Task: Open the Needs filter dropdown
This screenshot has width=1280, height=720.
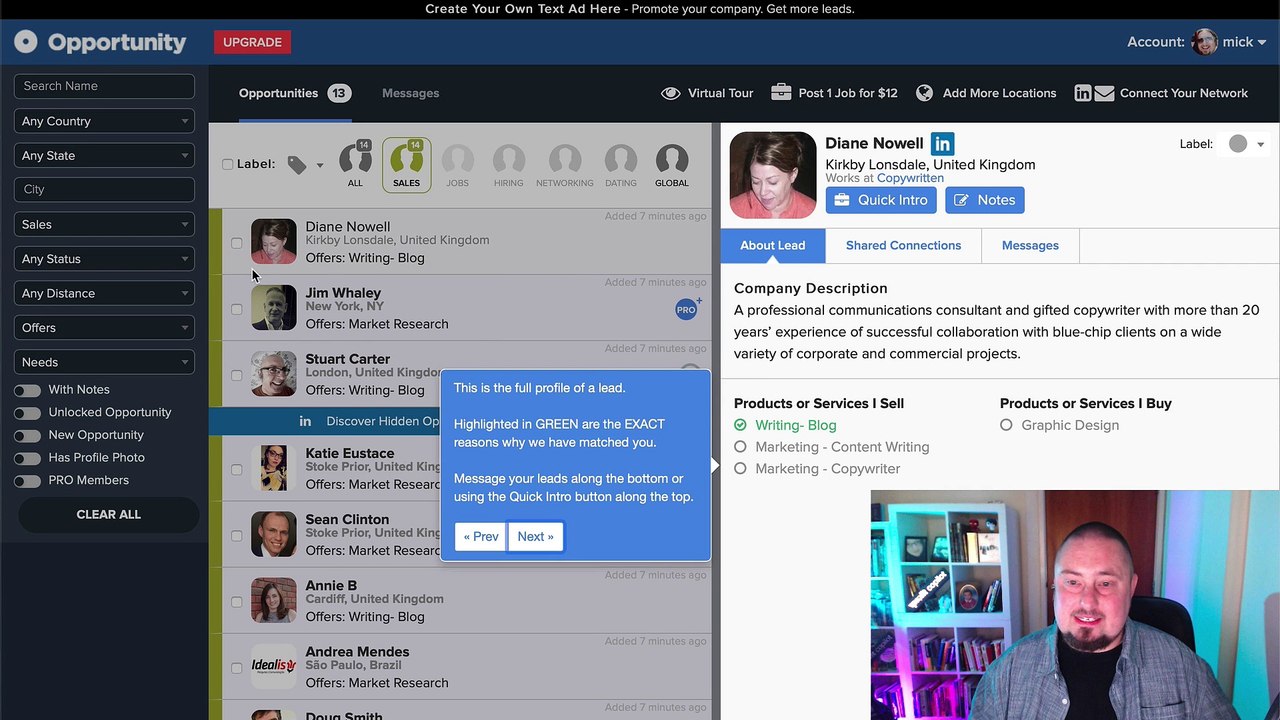Action: point(104,362)
